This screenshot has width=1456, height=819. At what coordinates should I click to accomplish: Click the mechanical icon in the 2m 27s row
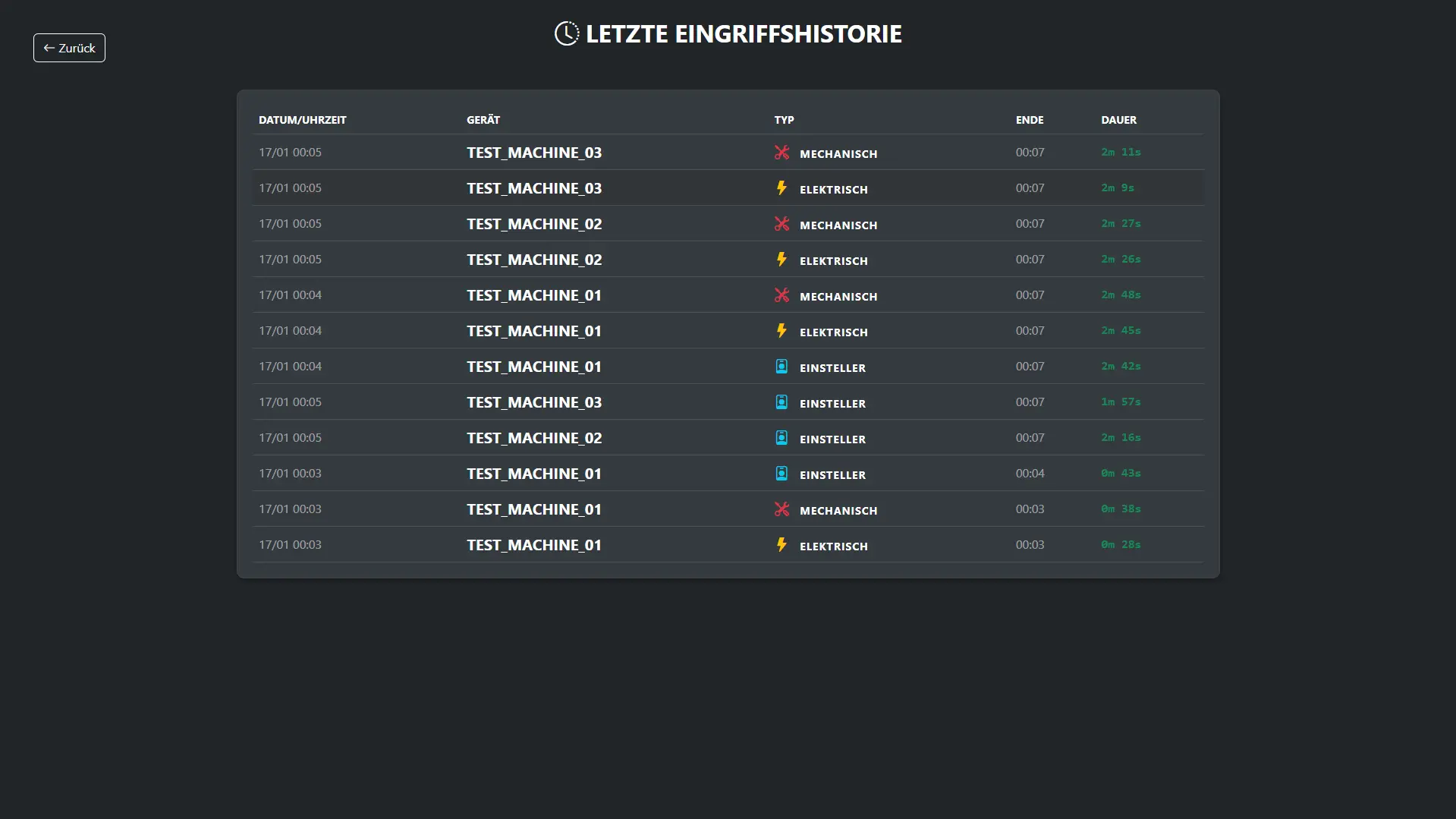click(781, 224)
